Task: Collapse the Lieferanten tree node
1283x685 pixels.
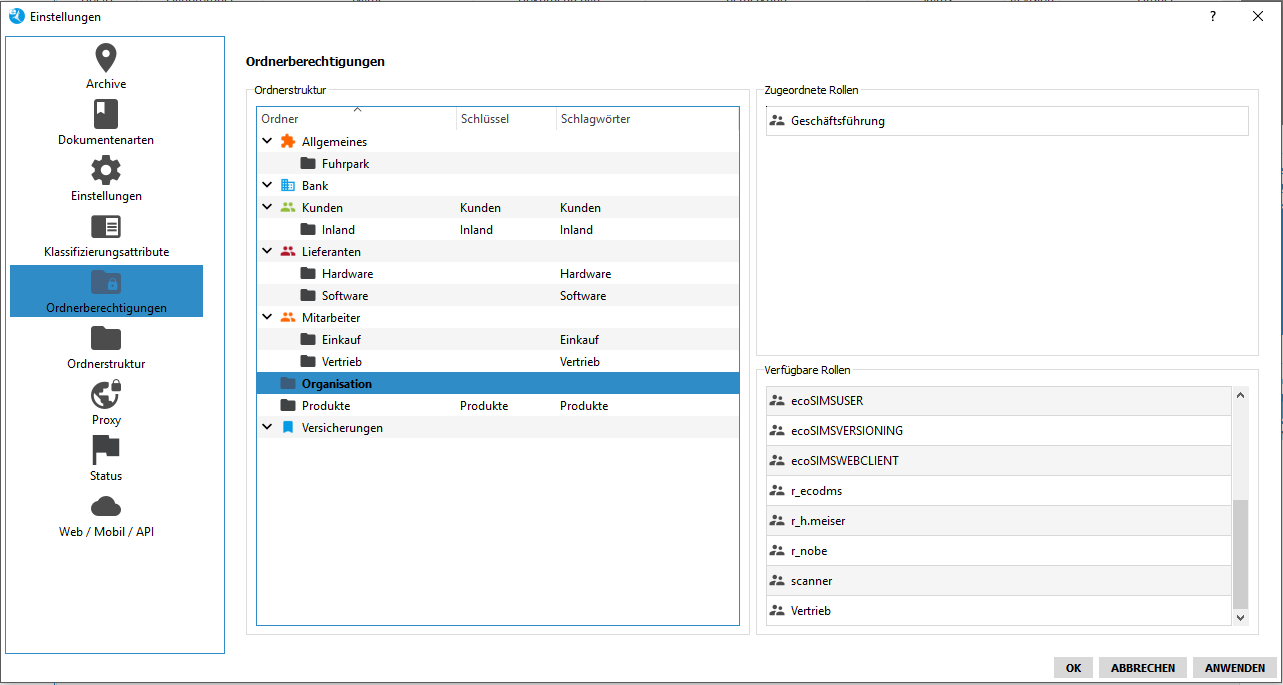Action: point(267,252)
